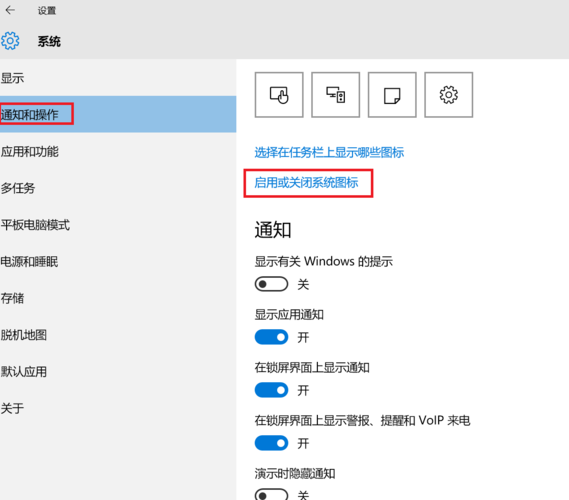
Task: Toggle lock screen alarms and VoIP switch
Action: click(x=271, y=443)
